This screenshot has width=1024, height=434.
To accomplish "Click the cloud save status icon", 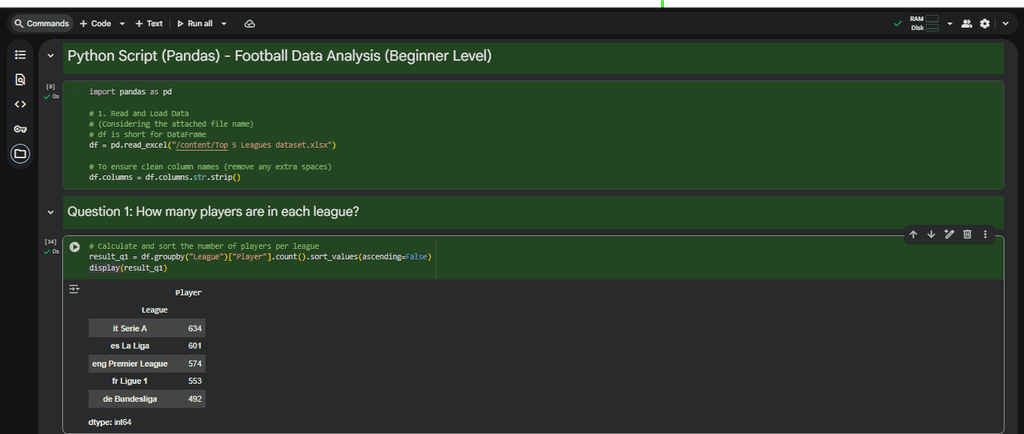I will (249, 23).
